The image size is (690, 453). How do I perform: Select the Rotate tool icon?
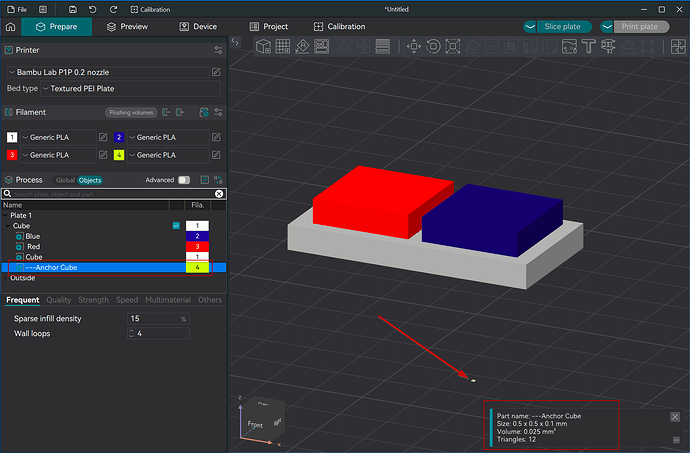[x=433, y=46]
